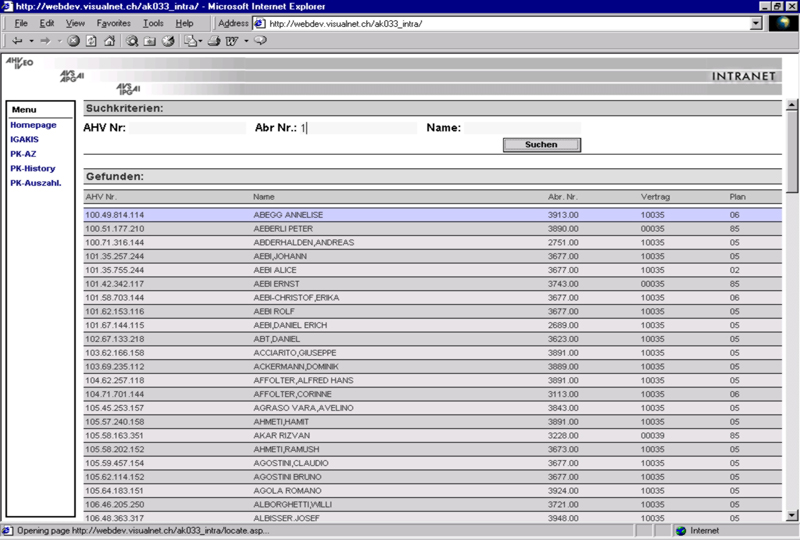800x540 pixels.
Task: Focus the AHV Nr input field
Action: tap(187, 128)
